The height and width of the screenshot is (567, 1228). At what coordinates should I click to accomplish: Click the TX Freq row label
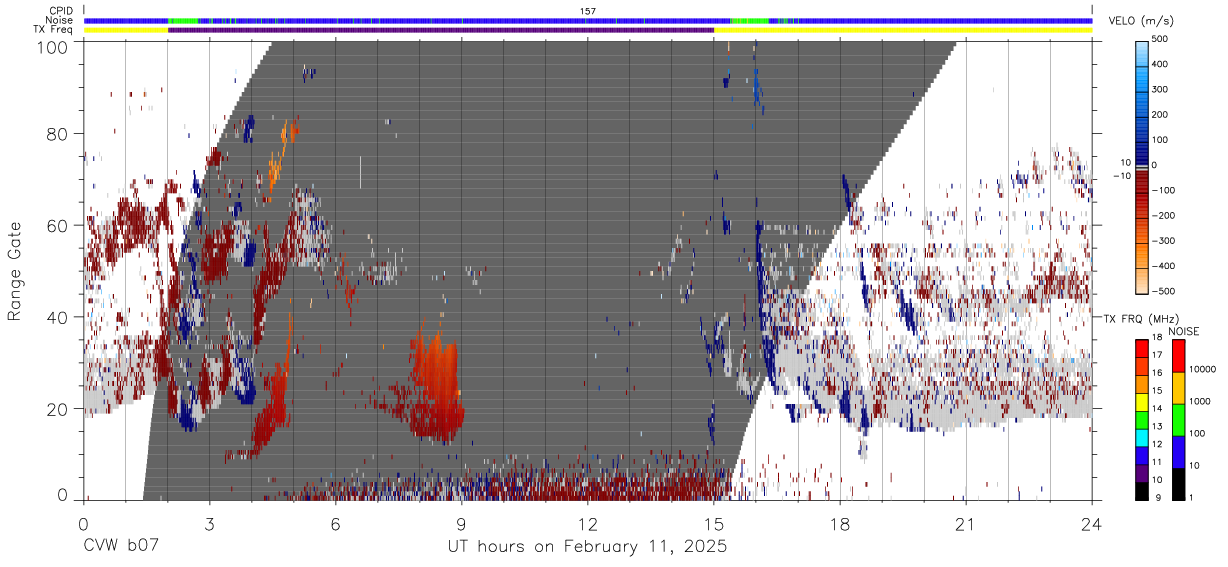(54, 29)
